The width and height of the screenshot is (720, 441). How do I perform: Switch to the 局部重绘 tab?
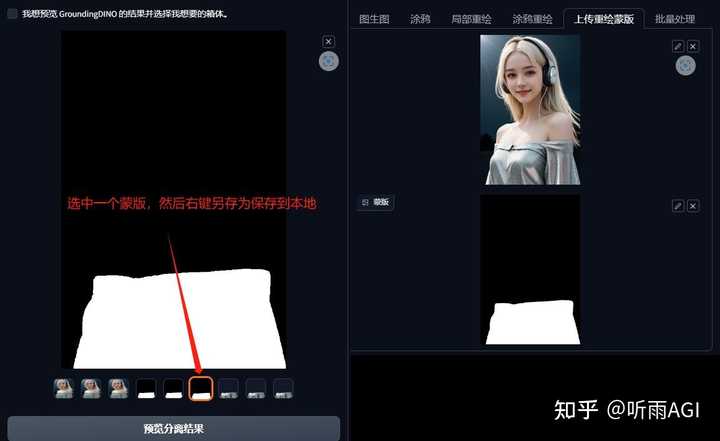(471, 19)
